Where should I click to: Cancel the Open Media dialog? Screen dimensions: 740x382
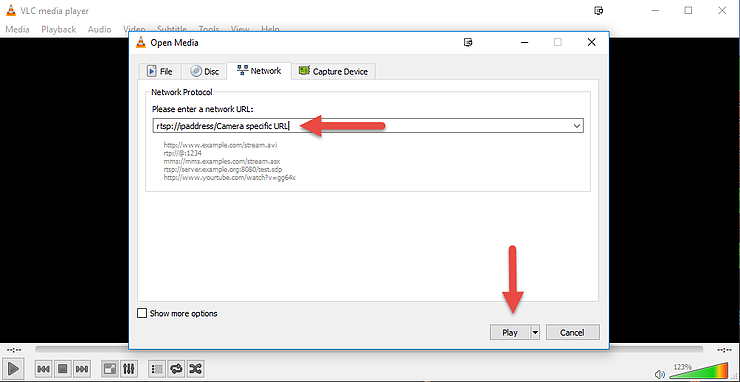click(572, 332)
